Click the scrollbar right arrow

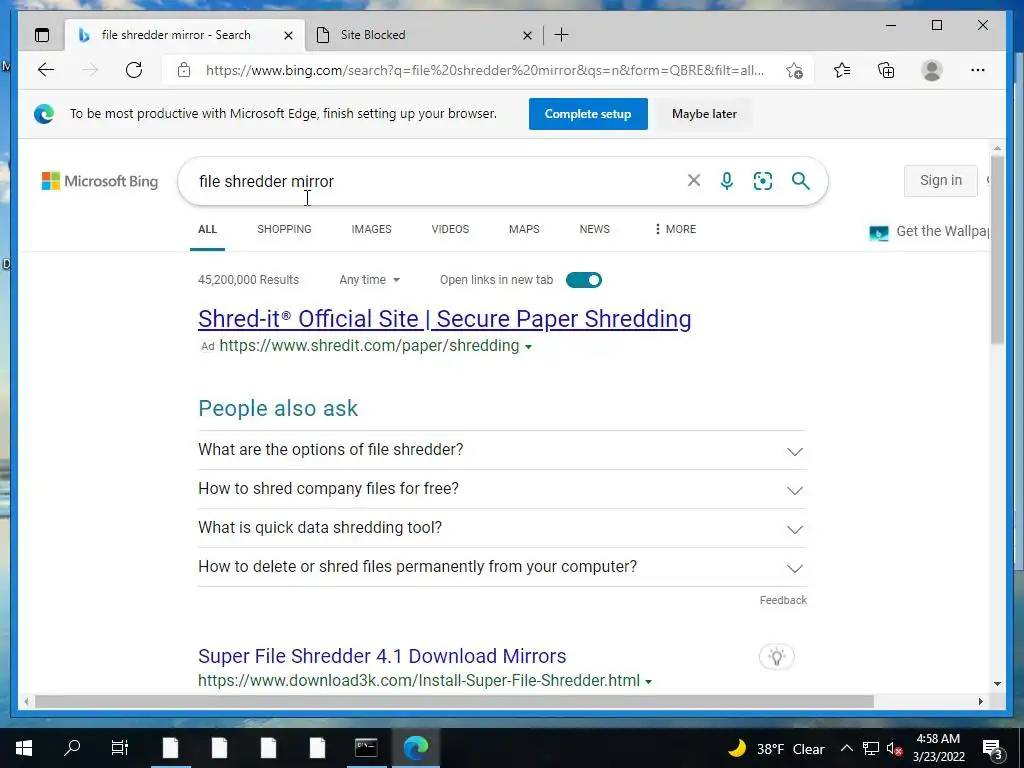(x=980, y=701)
